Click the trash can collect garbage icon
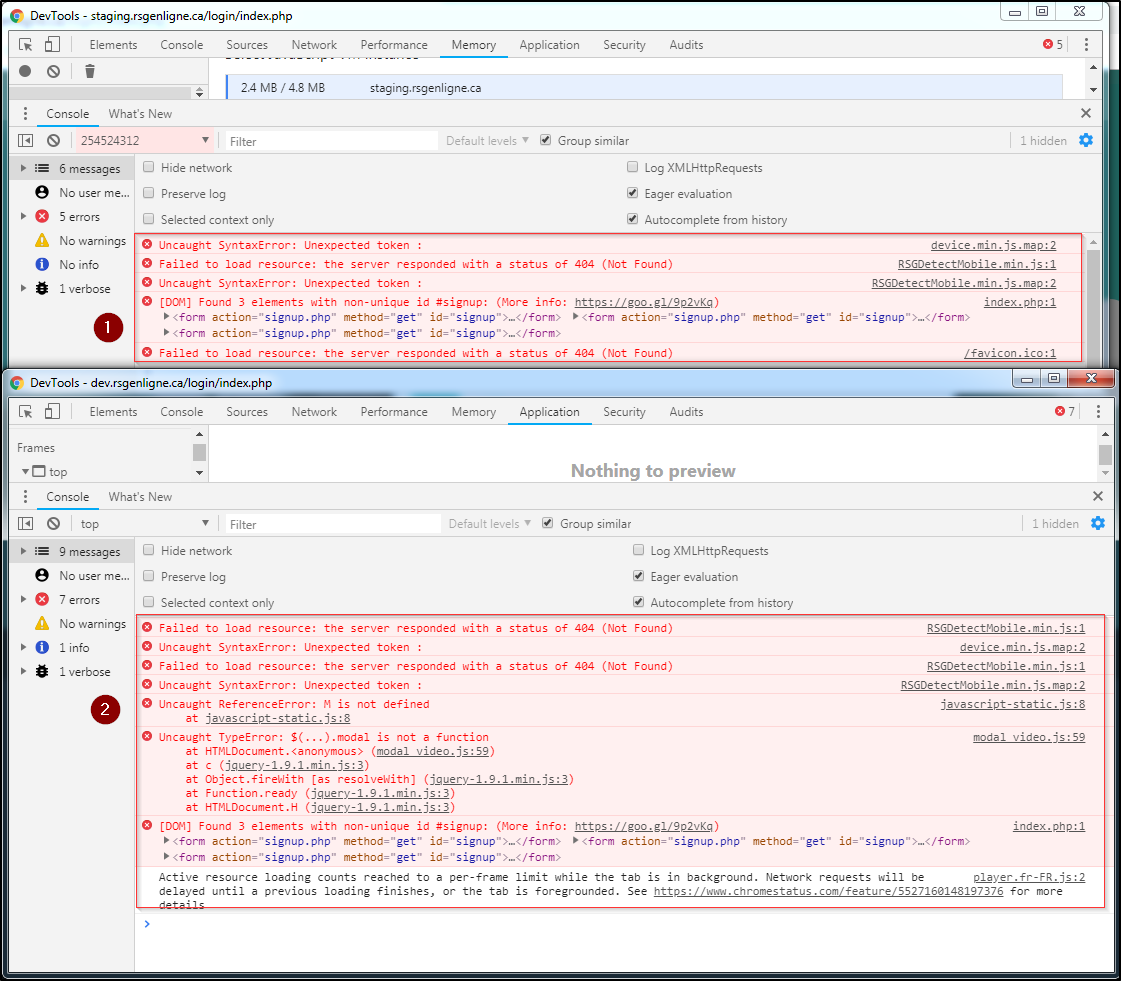The width and height of the screenshot is (1121, 981). (x=90, y=71)
